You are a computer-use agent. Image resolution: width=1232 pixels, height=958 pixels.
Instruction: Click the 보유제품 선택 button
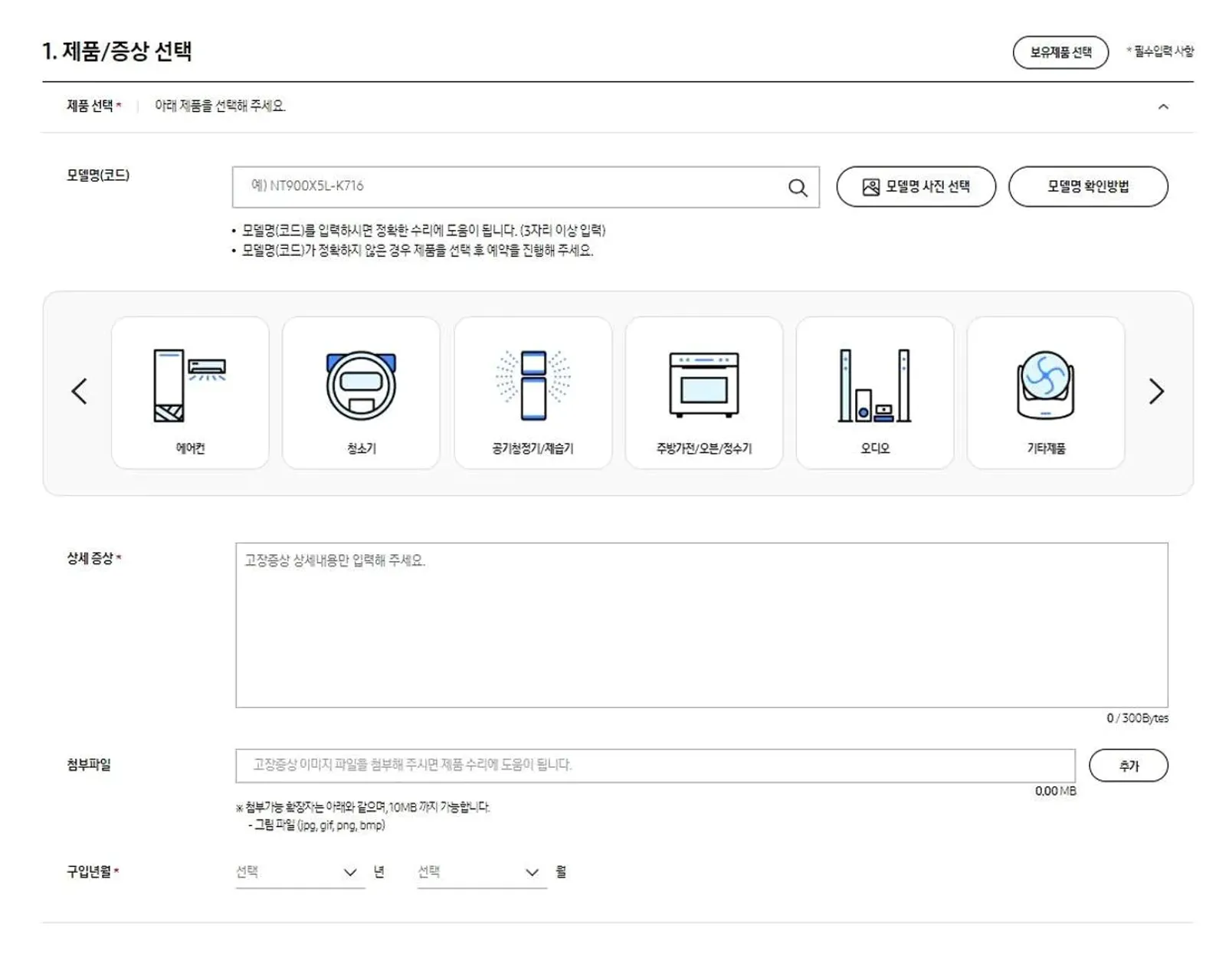1061,52
